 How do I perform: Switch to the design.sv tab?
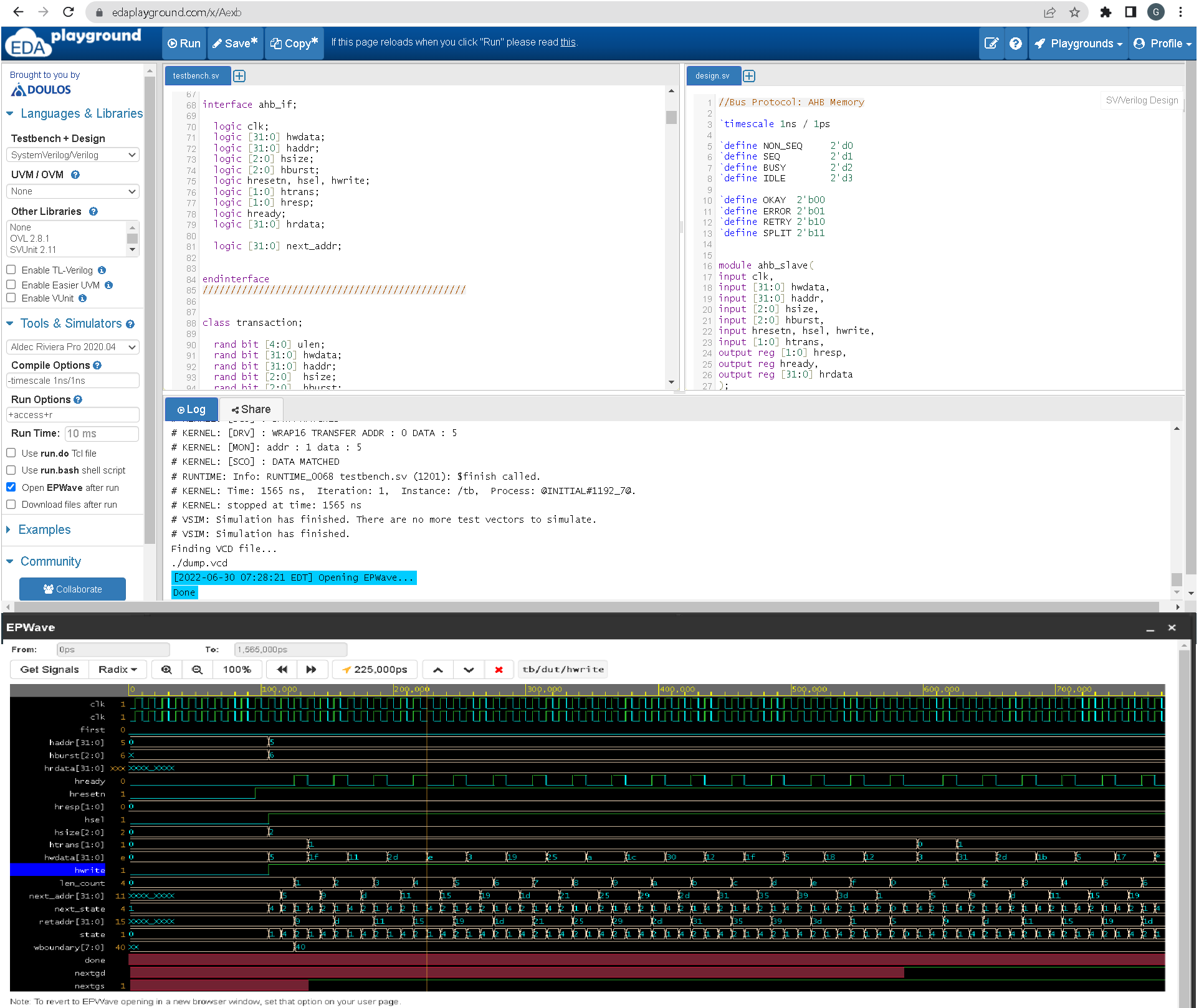pos(712,75)
